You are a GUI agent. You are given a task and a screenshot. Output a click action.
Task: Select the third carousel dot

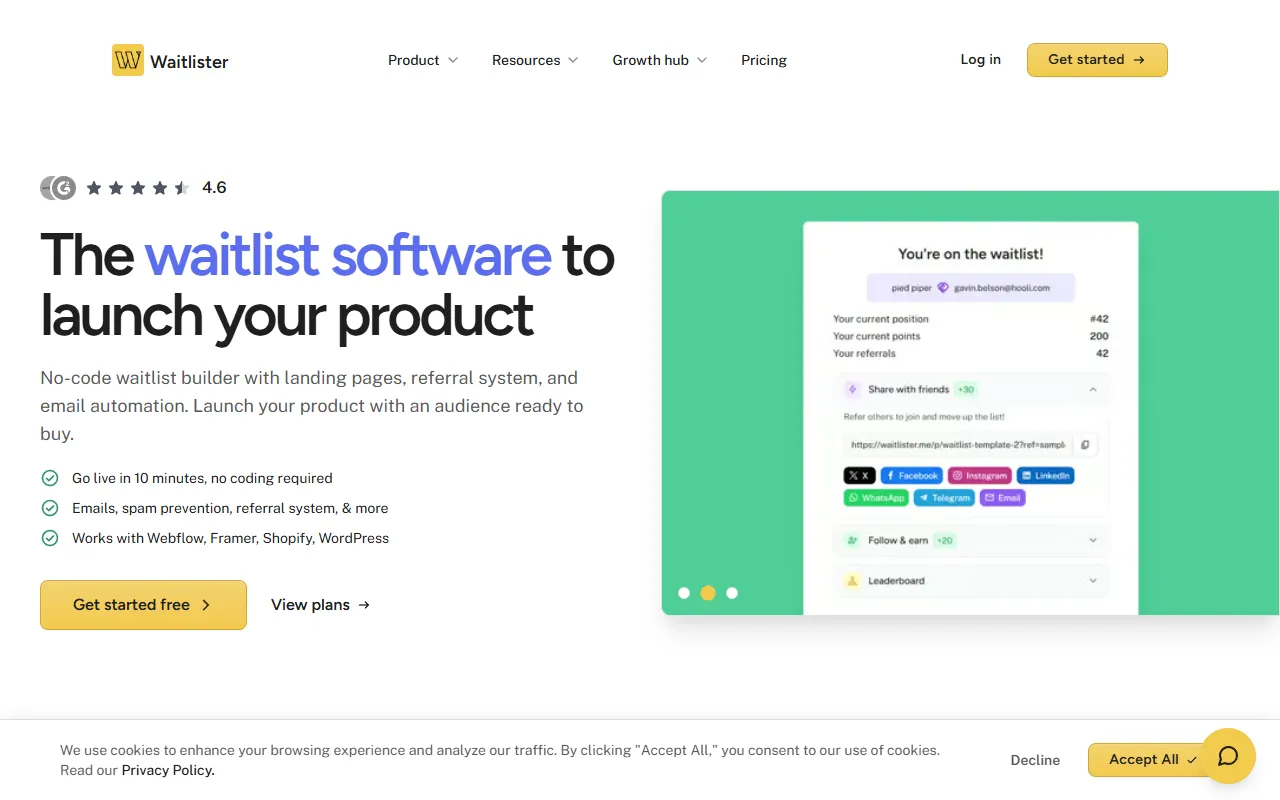click(x=732, y=593)
